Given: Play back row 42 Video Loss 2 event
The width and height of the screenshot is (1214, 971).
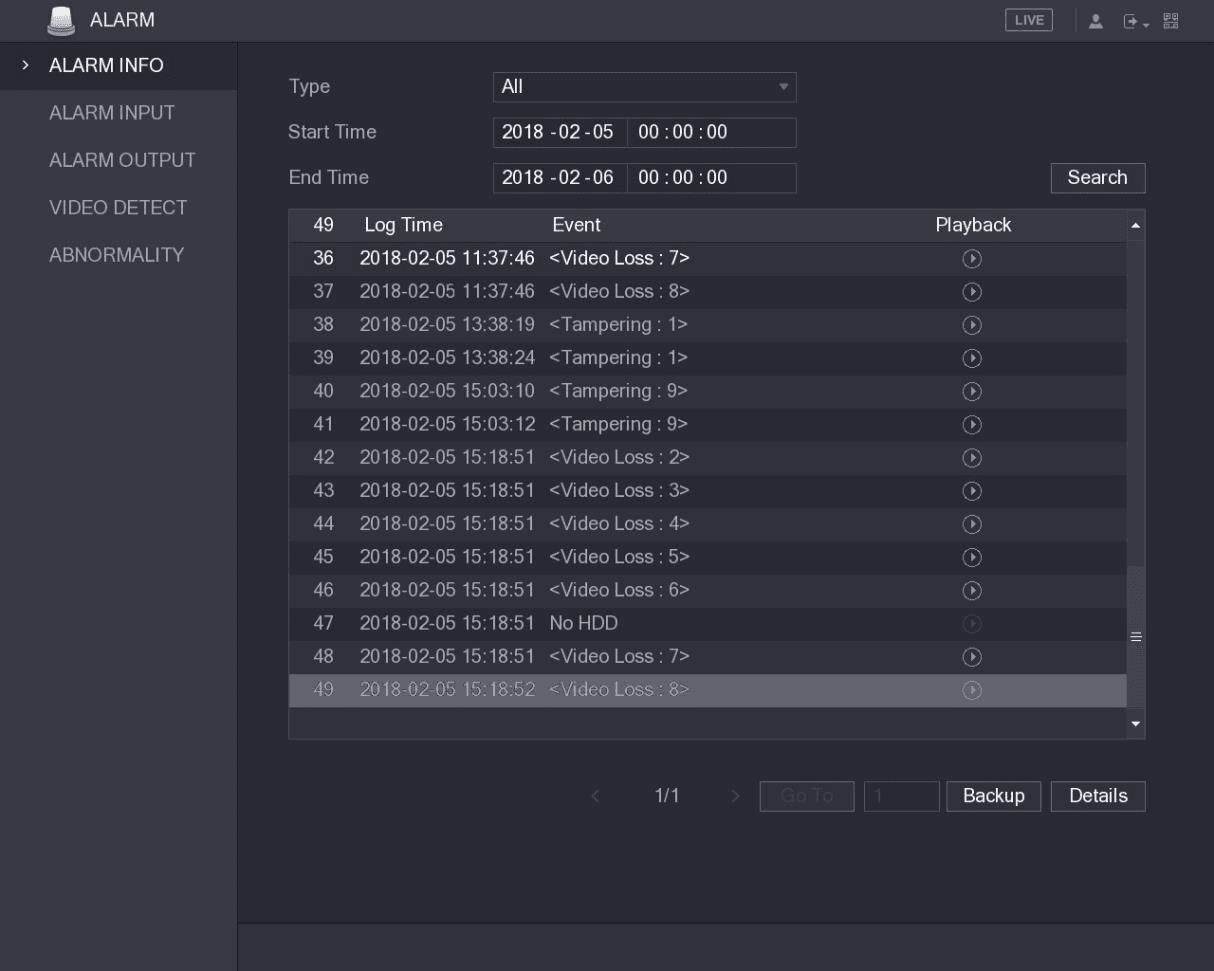Looking at the screenshot, I should [x=970, y=458].
